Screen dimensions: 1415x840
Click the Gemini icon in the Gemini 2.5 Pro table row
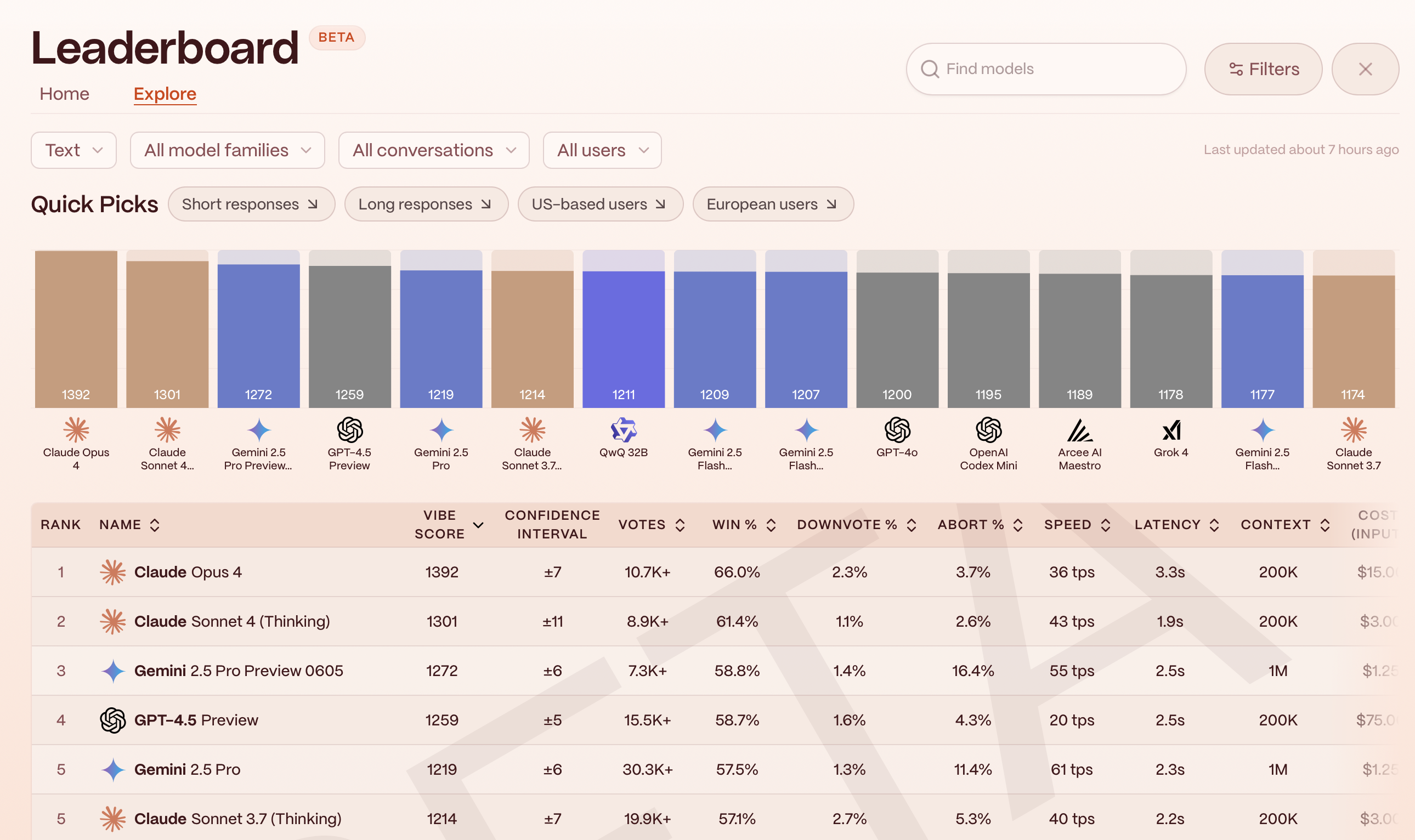(x=113, y=770)
